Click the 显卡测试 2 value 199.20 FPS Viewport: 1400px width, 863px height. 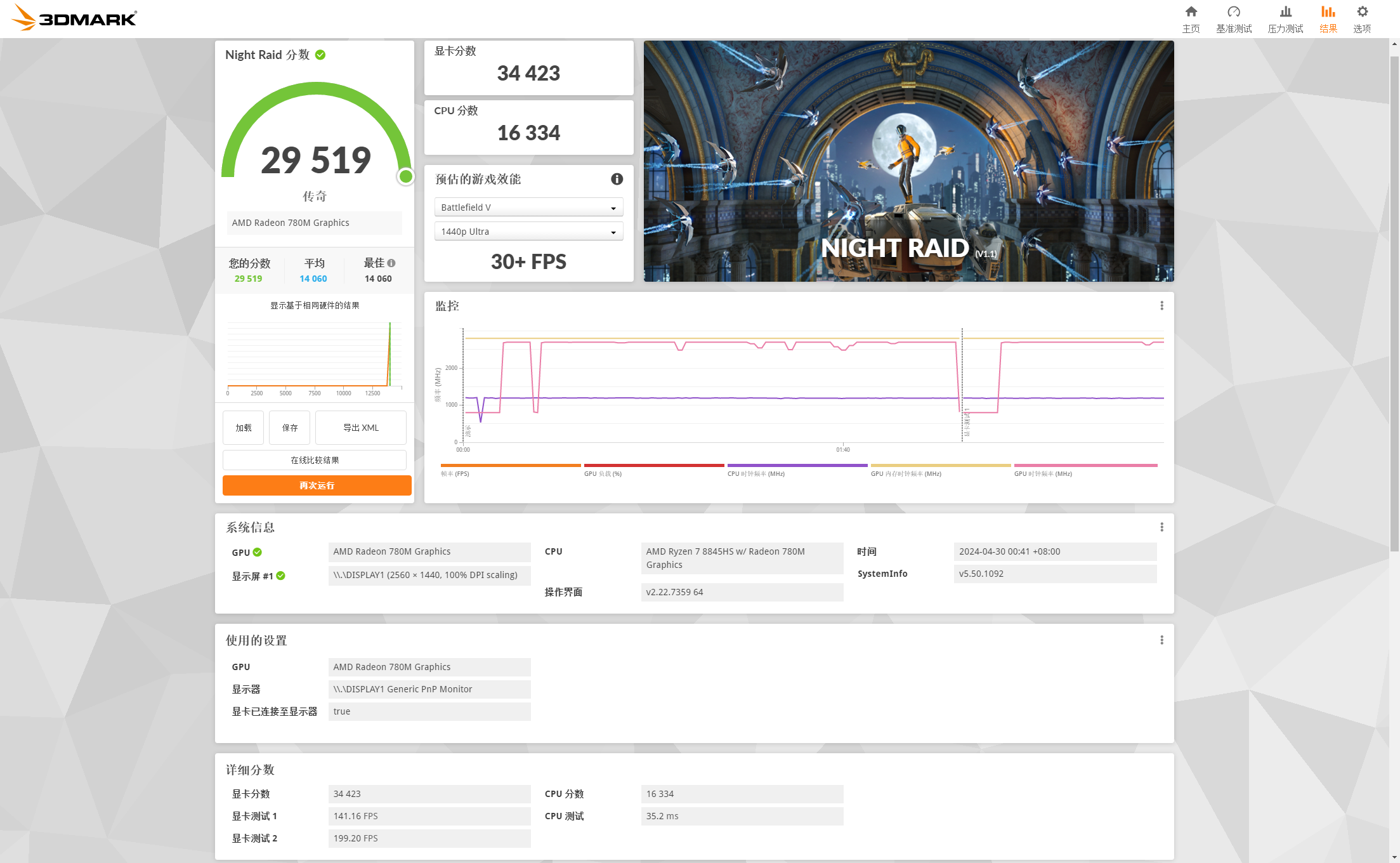click(x=429, y=838)
